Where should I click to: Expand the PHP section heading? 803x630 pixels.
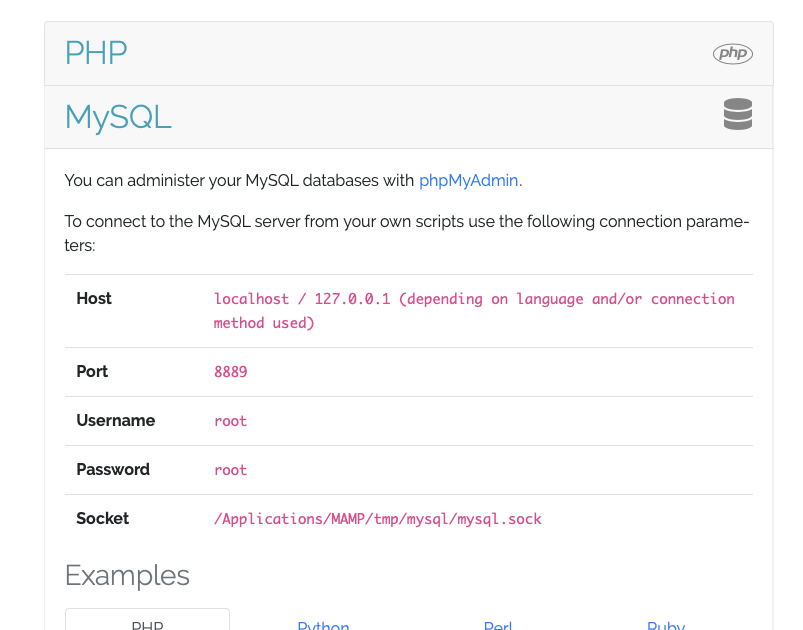(96, 53)
